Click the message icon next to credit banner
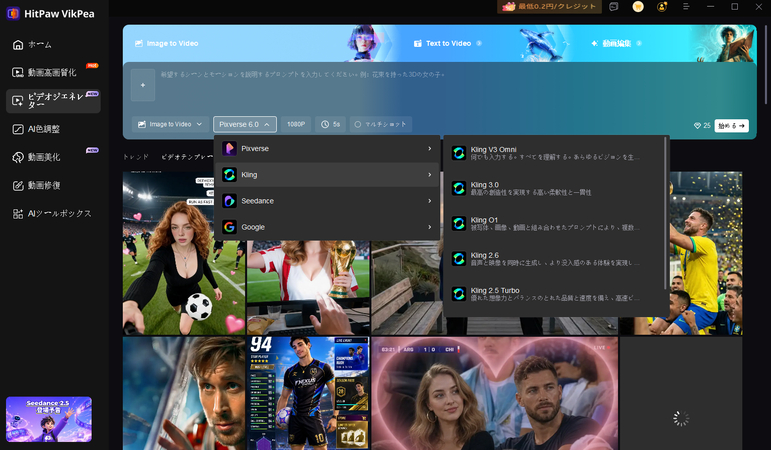The height and width of the screenshot is (450, 771). click(x=614, y=6)
